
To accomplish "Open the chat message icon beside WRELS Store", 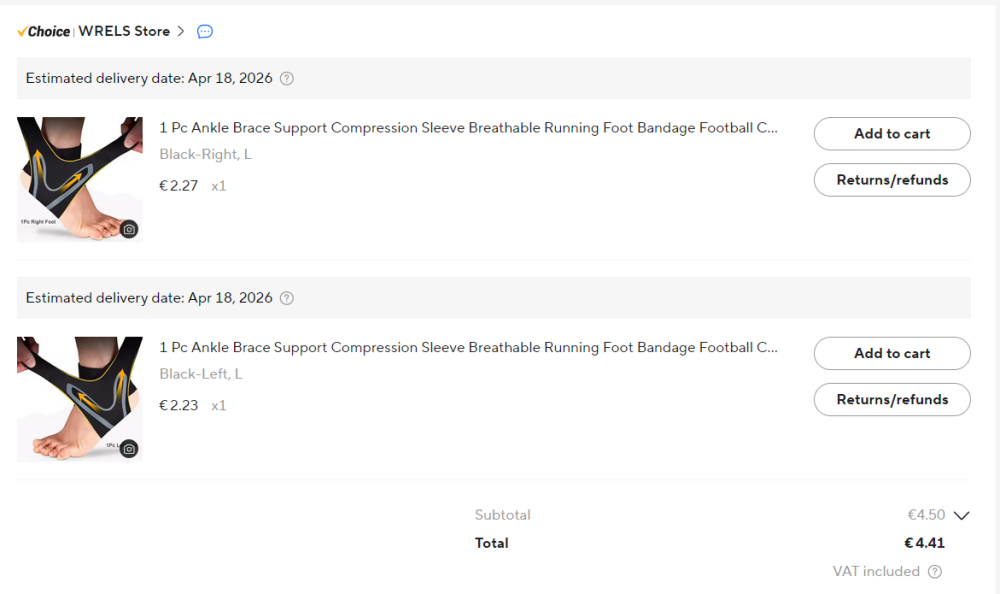I will [205, 31].
